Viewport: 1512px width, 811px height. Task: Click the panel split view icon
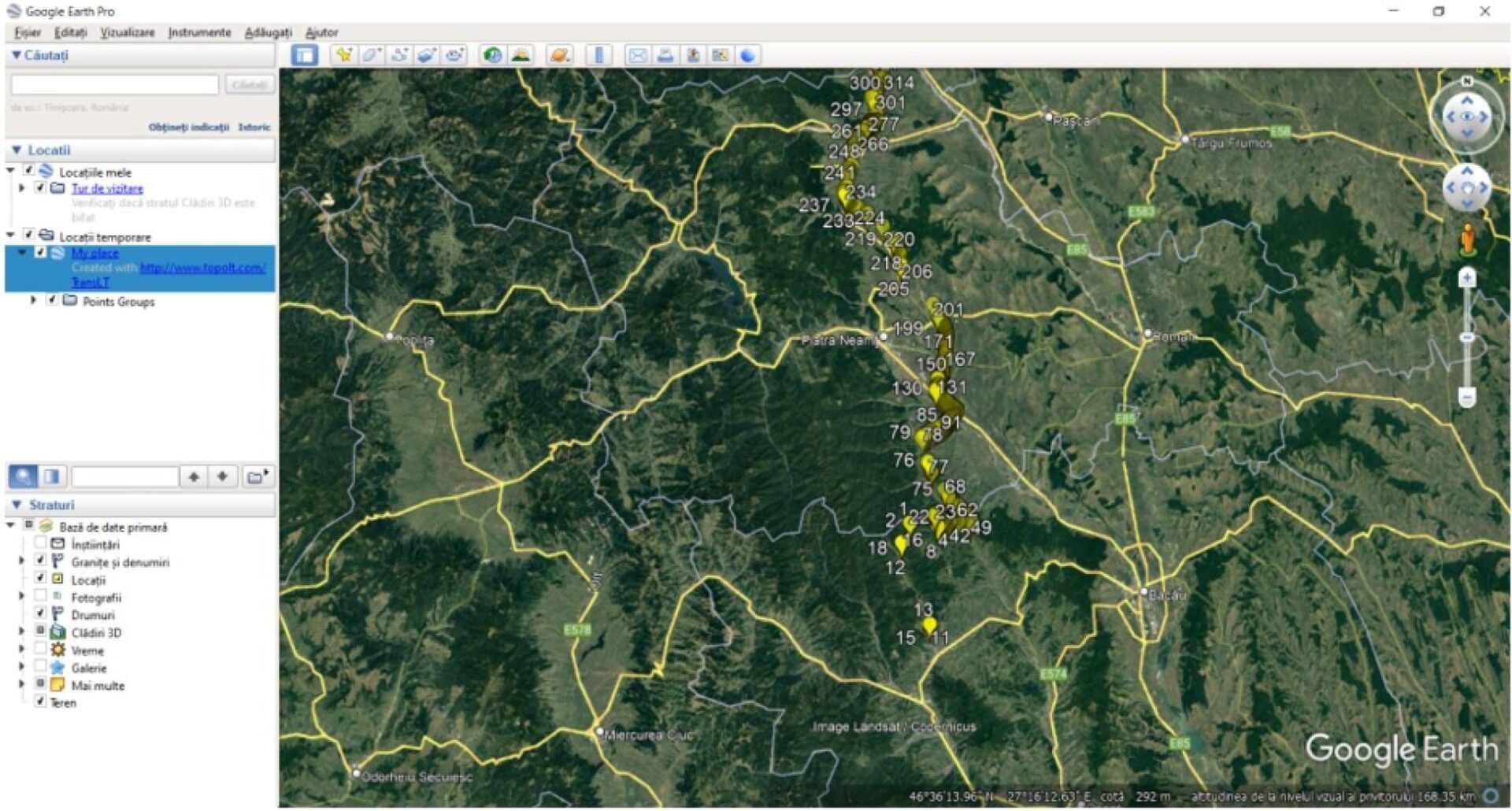52,476
